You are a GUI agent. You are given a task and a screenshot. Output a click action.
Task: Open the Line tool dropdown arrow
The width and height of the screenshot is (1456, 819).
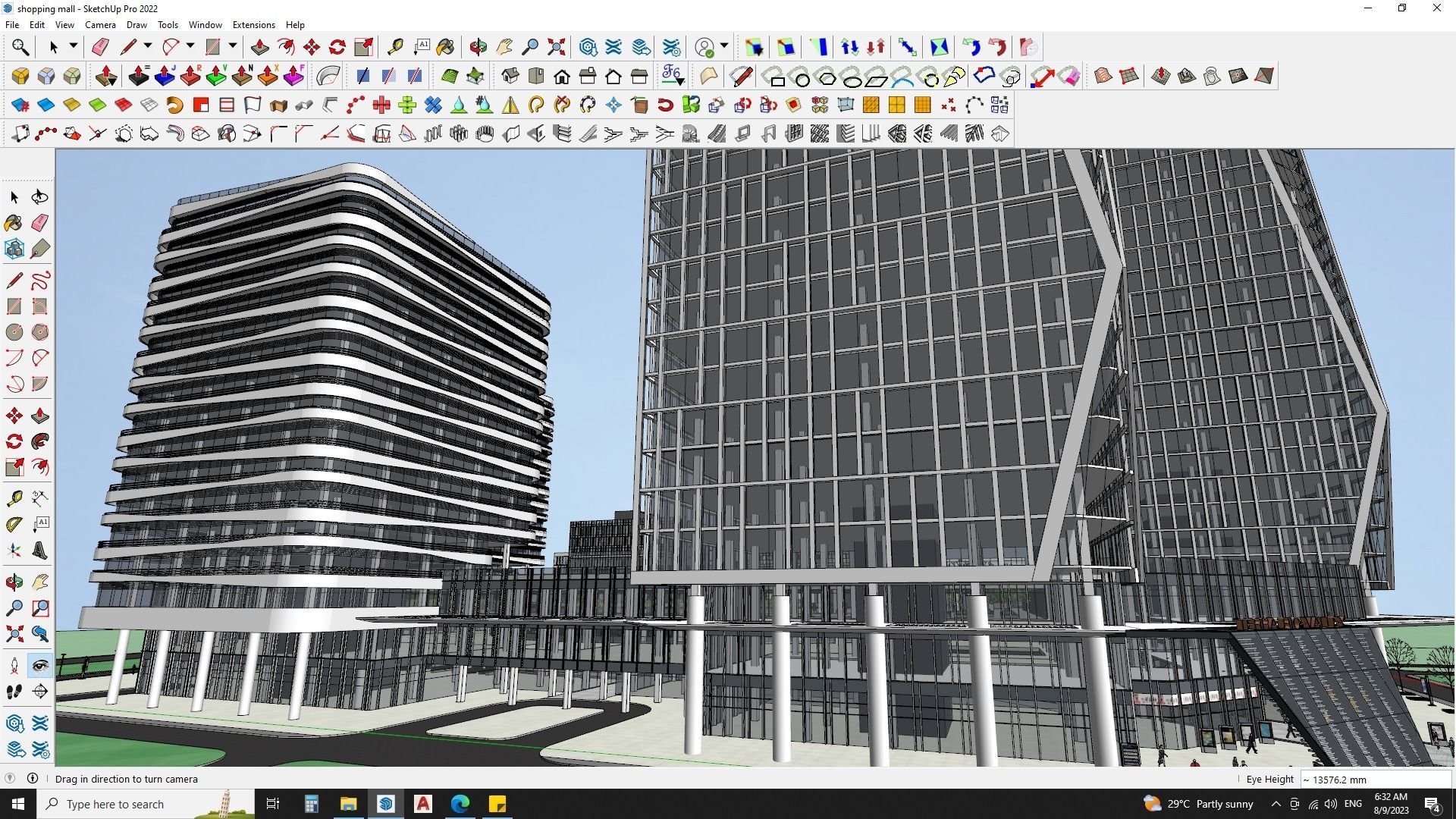pos(148,46)
